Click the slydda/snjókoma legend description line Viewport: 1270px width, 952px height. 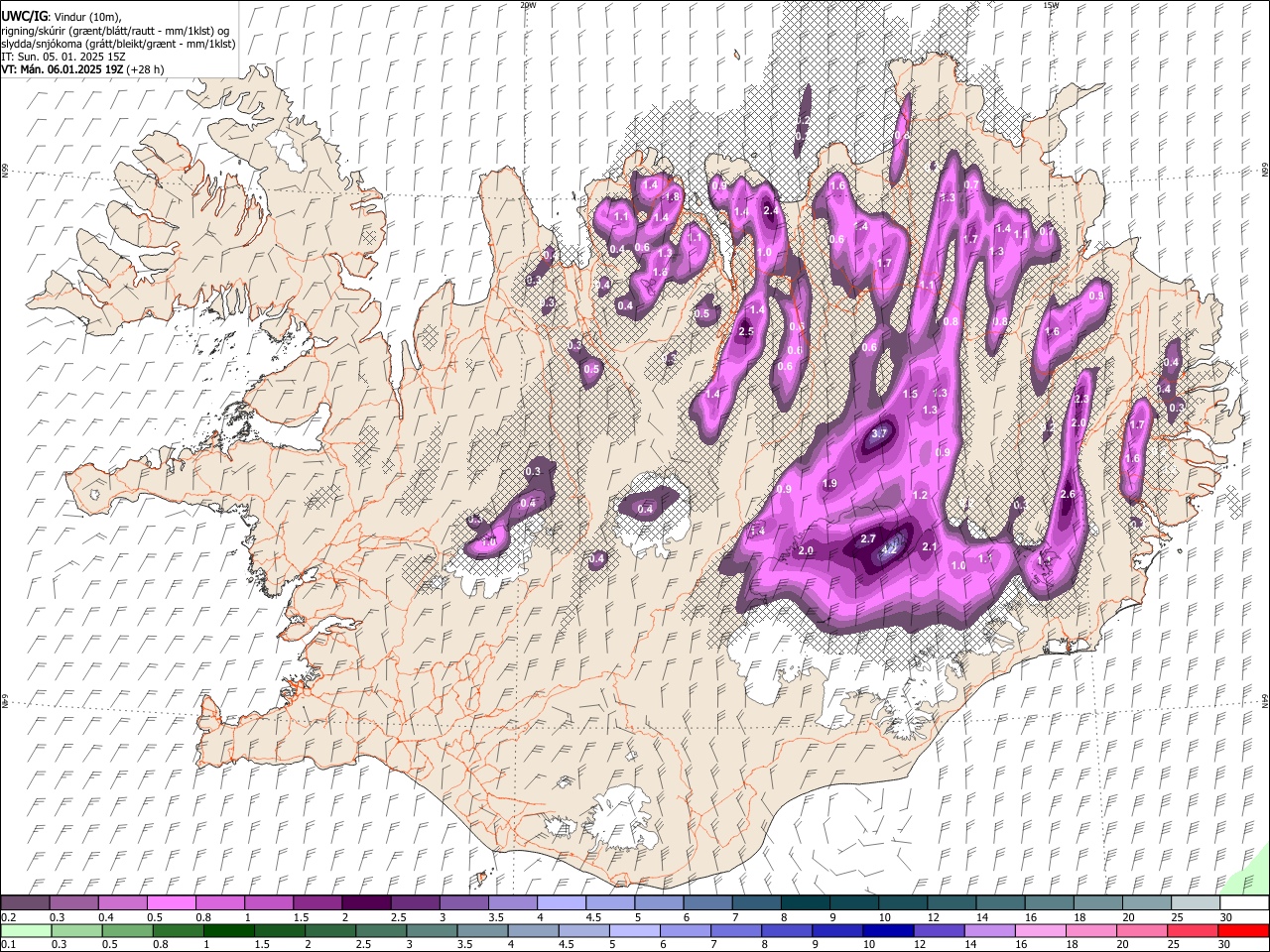coord(118,44)
